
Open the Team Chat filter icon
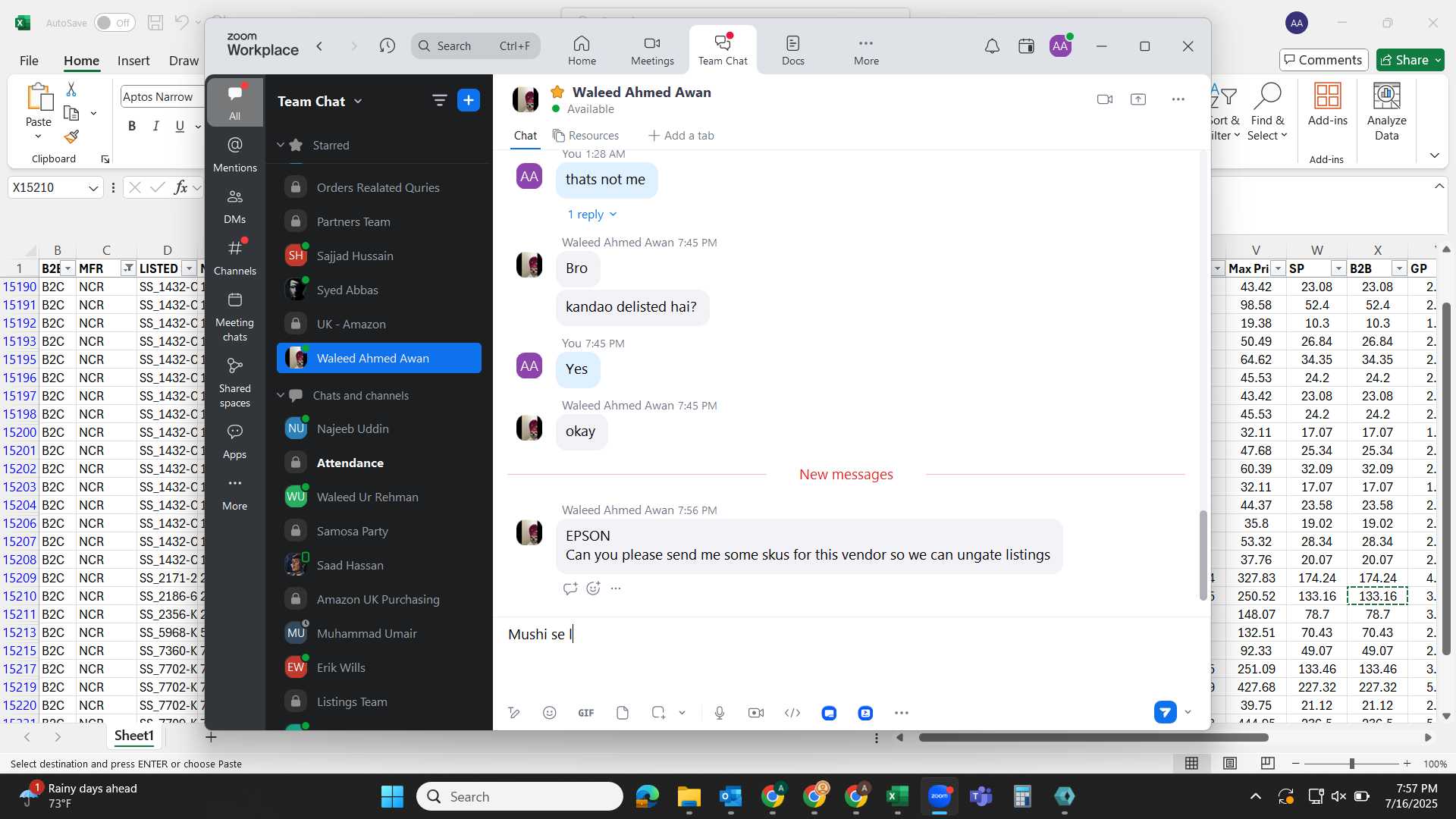coord(439,100)
